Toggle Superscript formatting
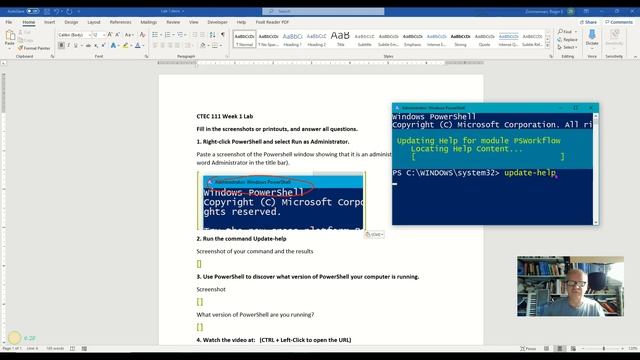Viewport: 640px width, 360px height. click(103, 45)
